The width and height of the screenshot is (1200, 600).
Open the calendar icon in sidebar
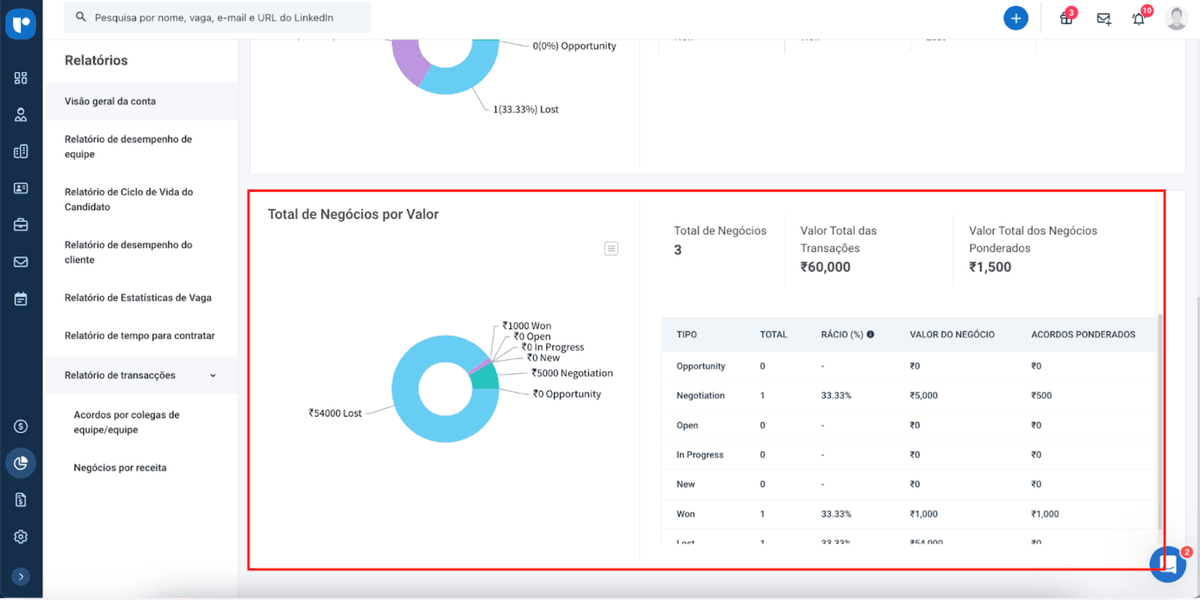(x=21, y=299)
